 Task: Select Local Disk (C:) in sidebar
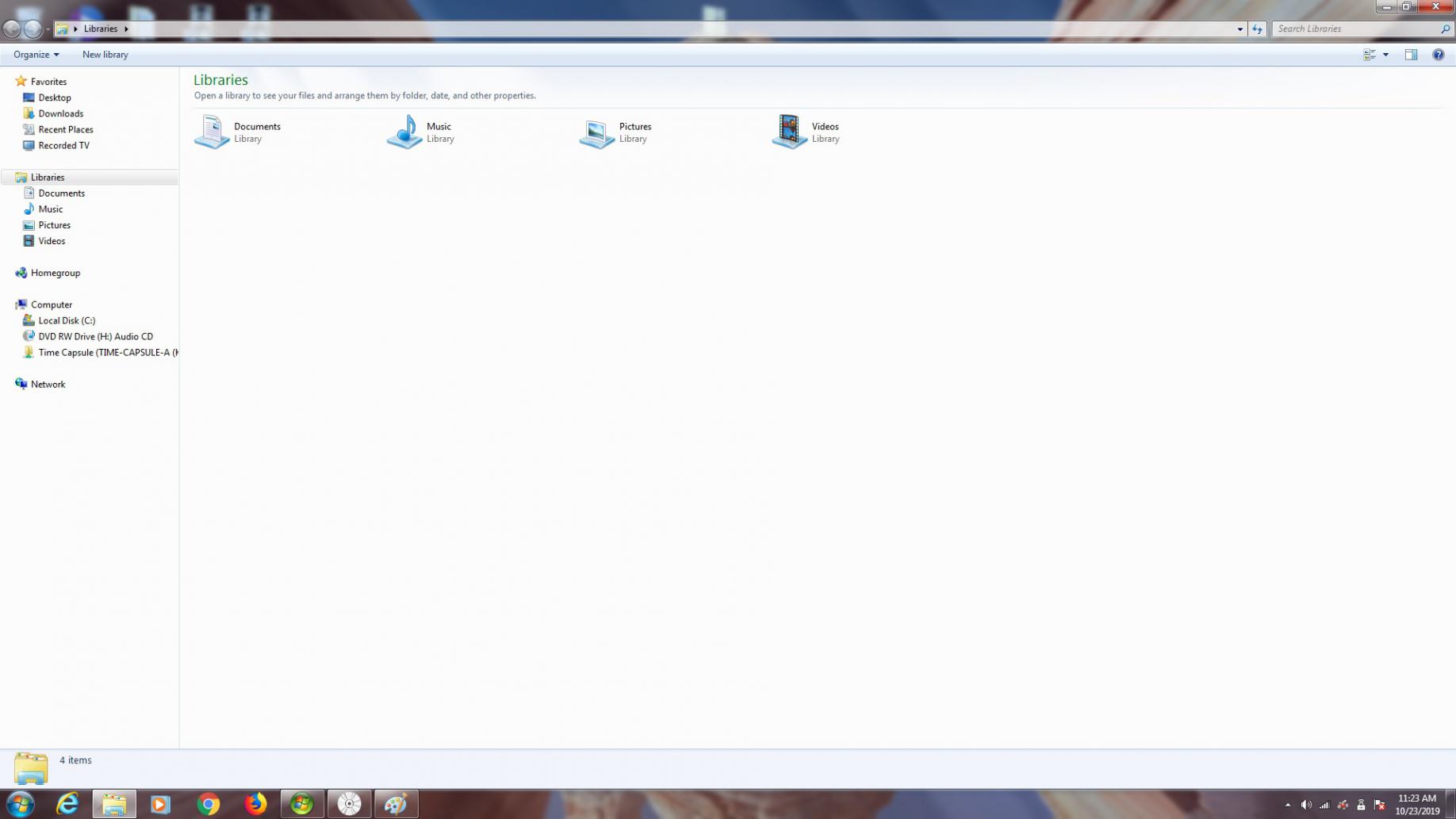pyautogui.click(x=67, y=320)
